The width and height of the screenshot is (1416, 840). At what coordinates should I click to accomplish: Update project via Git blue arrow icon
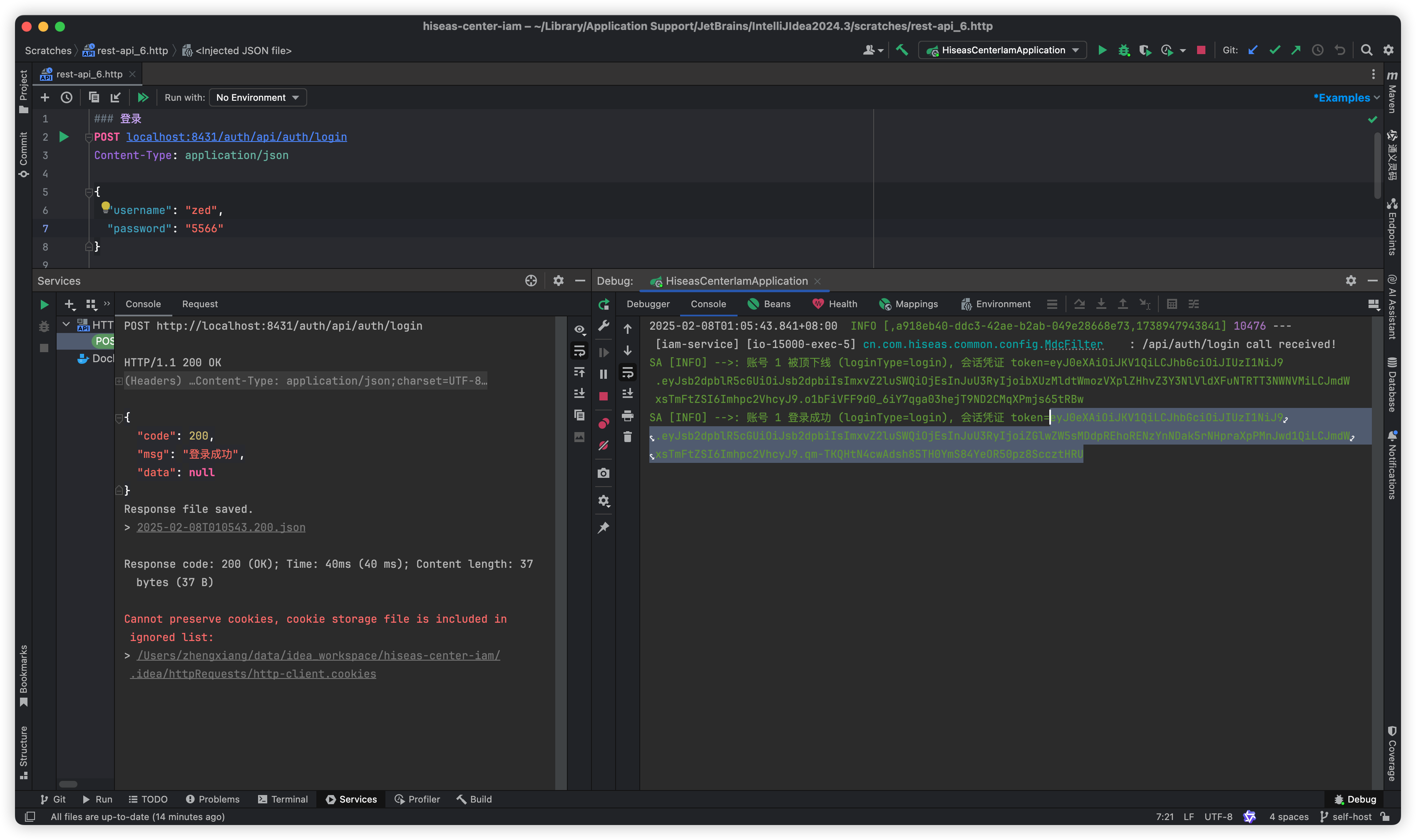coord(1252,50)
